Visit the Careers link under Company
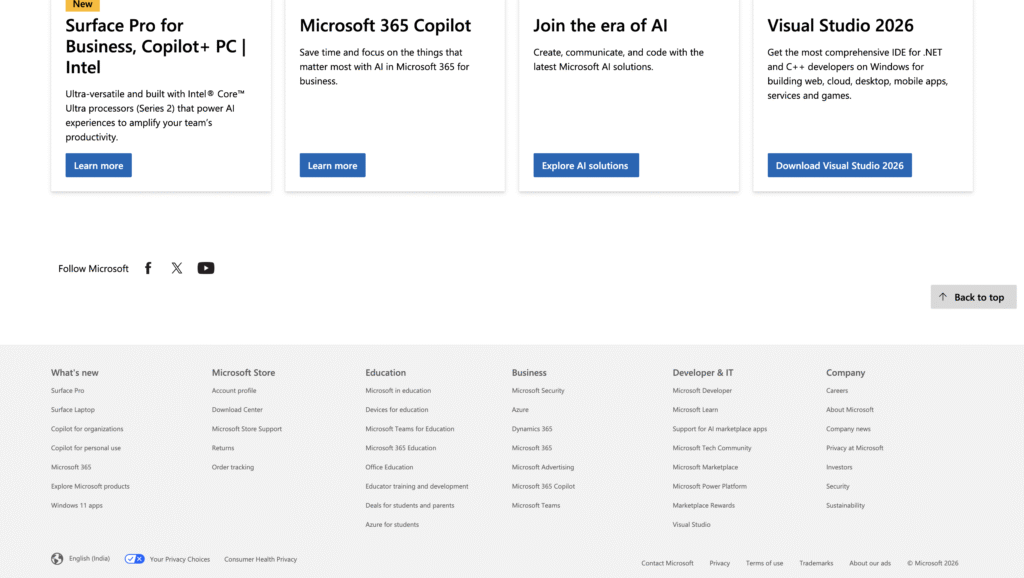 (x=837, y=391)
